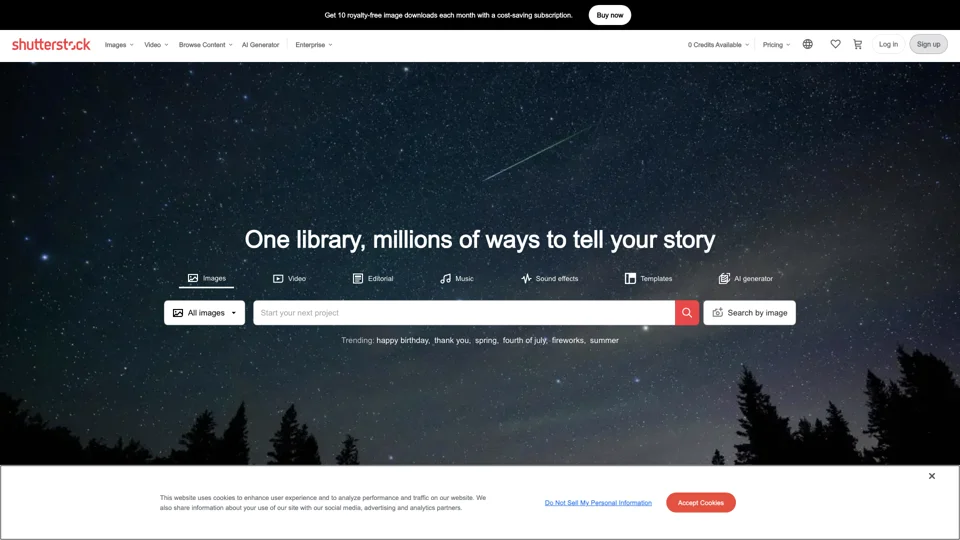
Task: Switch to the Sound effects tab
Action: (549, 279)
